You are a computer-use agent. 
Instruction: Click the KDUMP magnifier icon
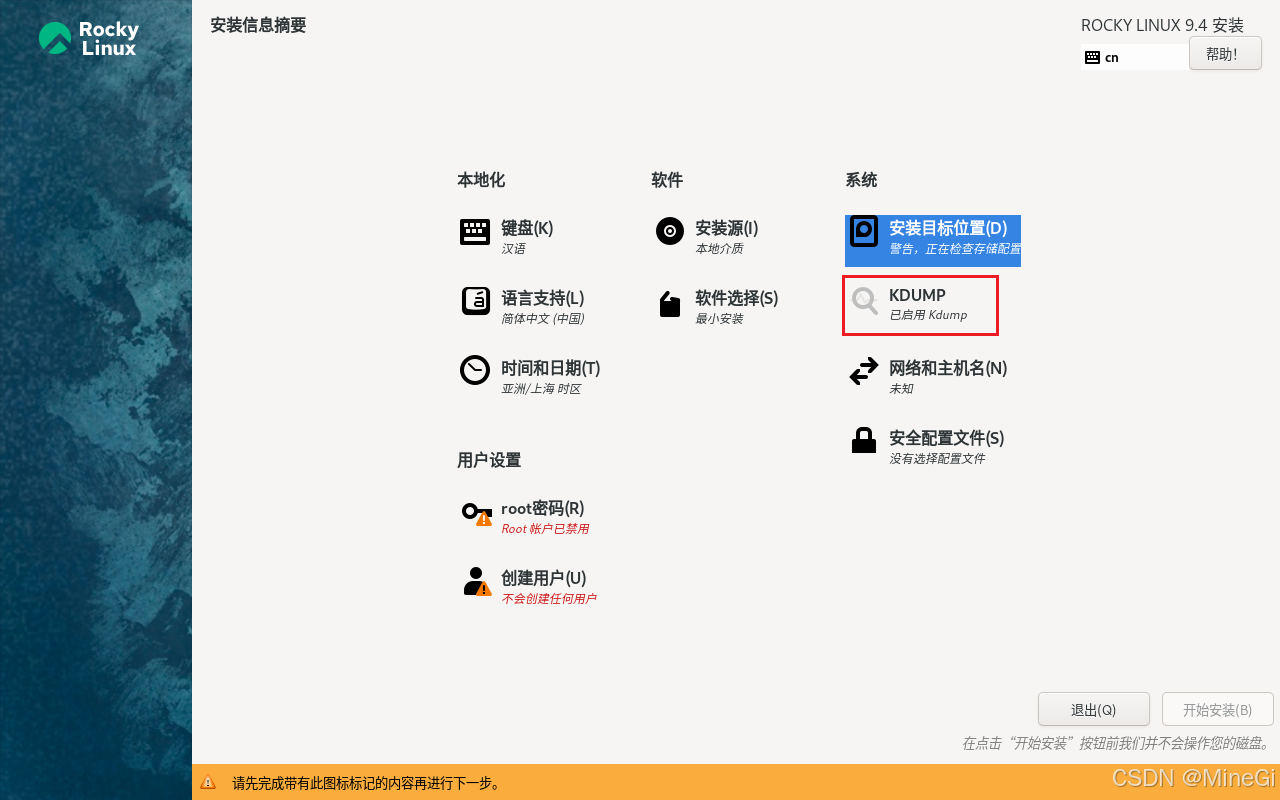click(865, 302)
